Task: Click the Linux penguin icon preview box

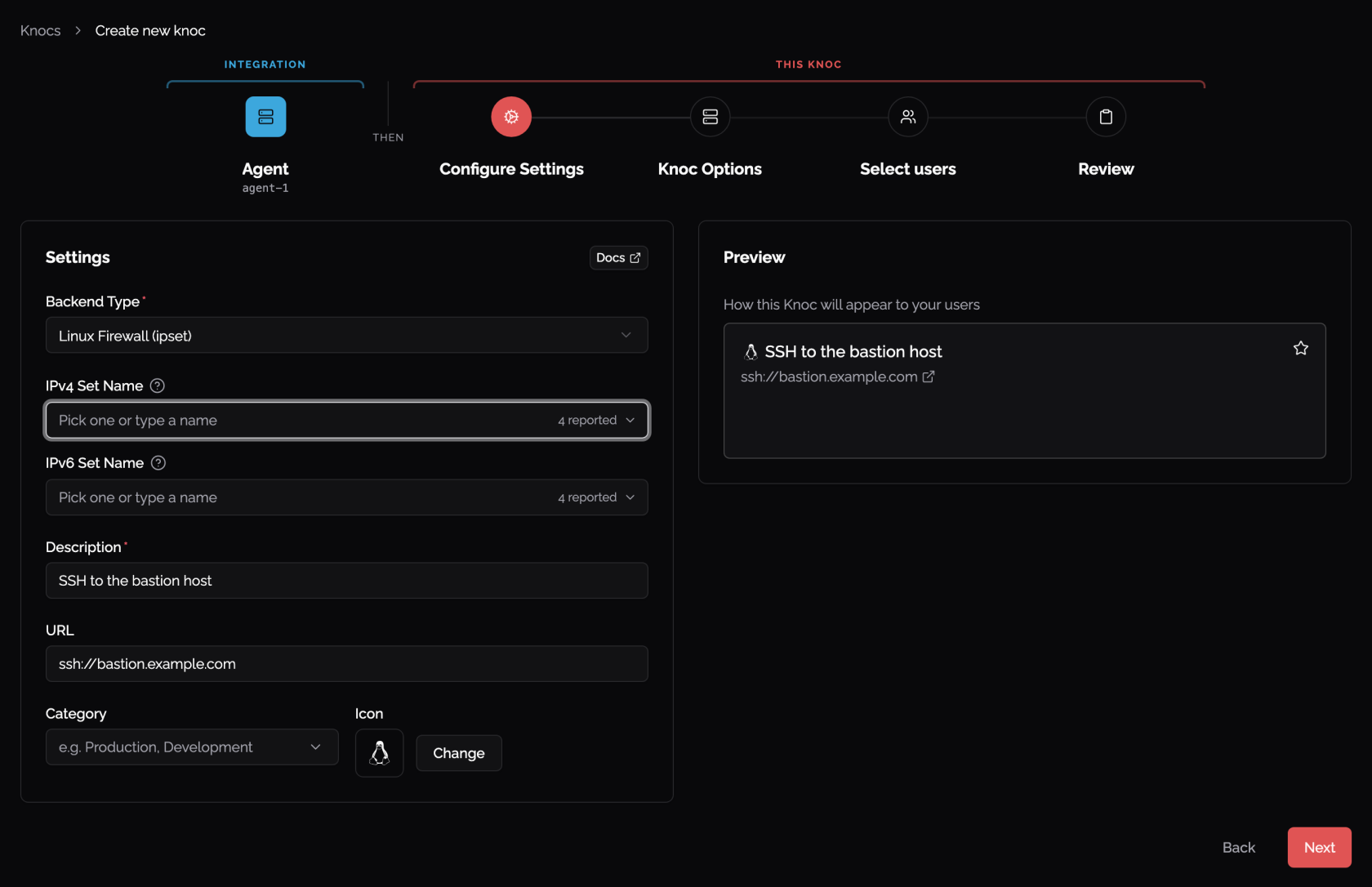Action: point(380,753)
